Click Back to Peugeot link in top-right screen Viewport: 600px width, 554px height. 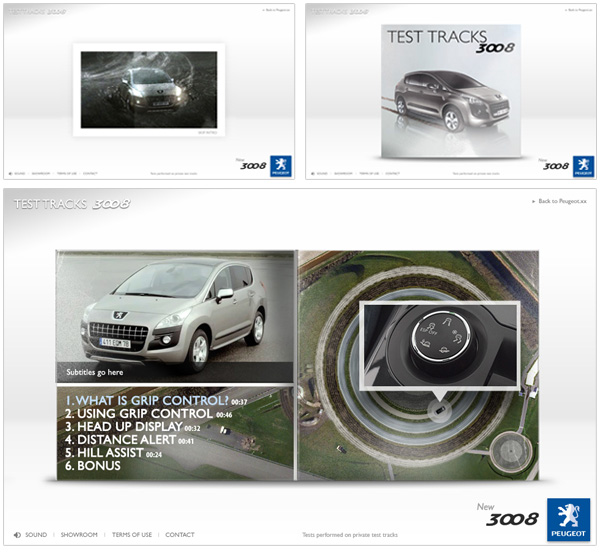579,10
